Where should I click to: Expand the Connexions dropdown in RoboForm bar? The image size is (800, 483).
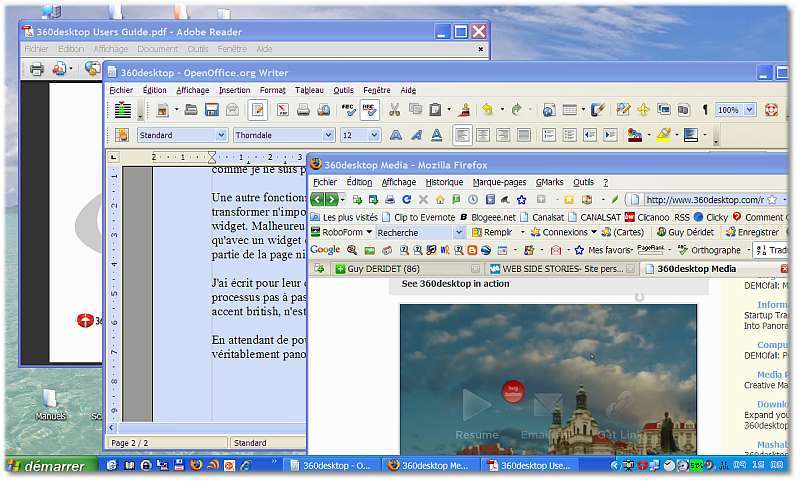tap(594, 232)
